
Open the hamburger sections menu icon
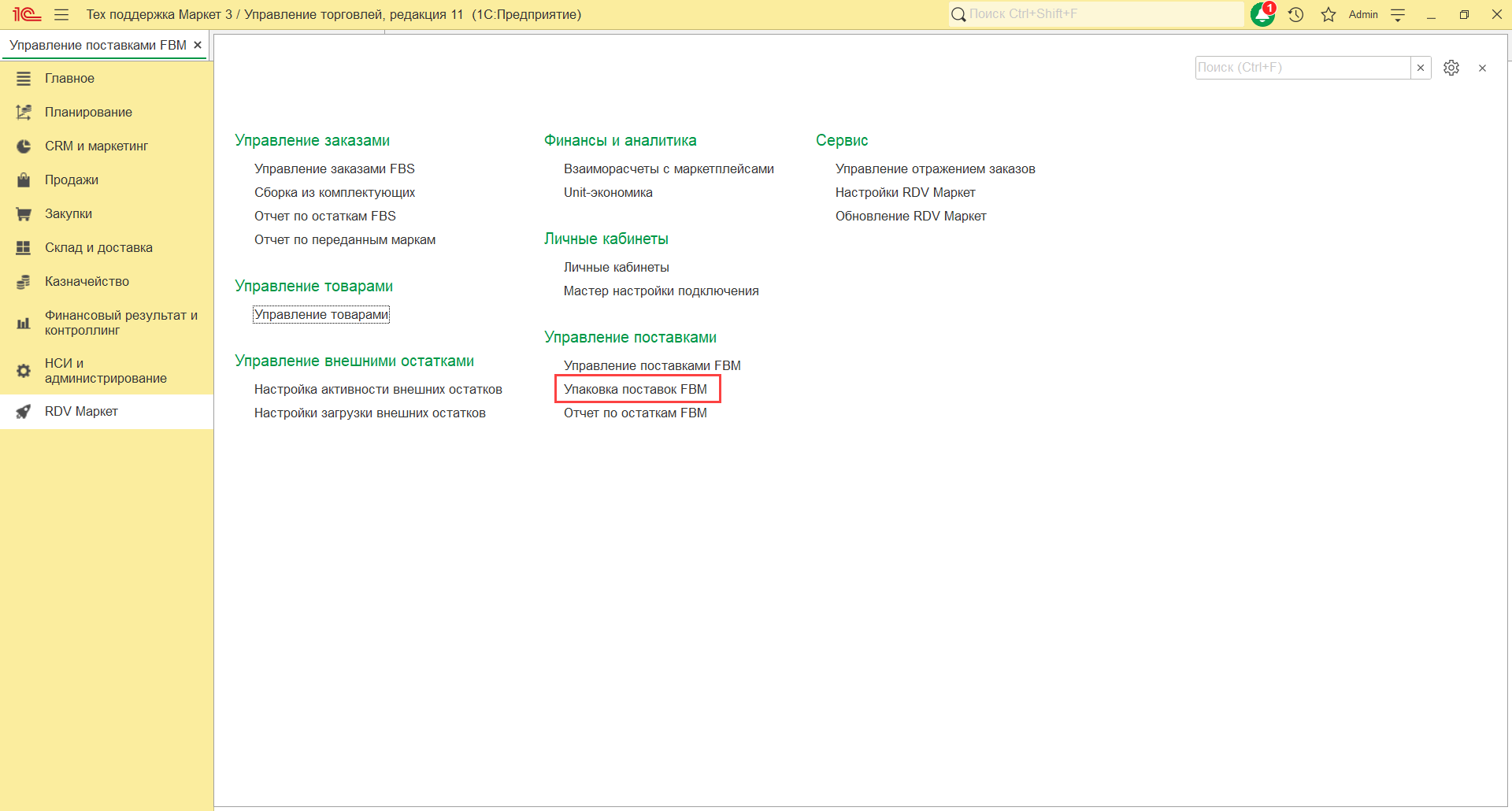(61, 14)
